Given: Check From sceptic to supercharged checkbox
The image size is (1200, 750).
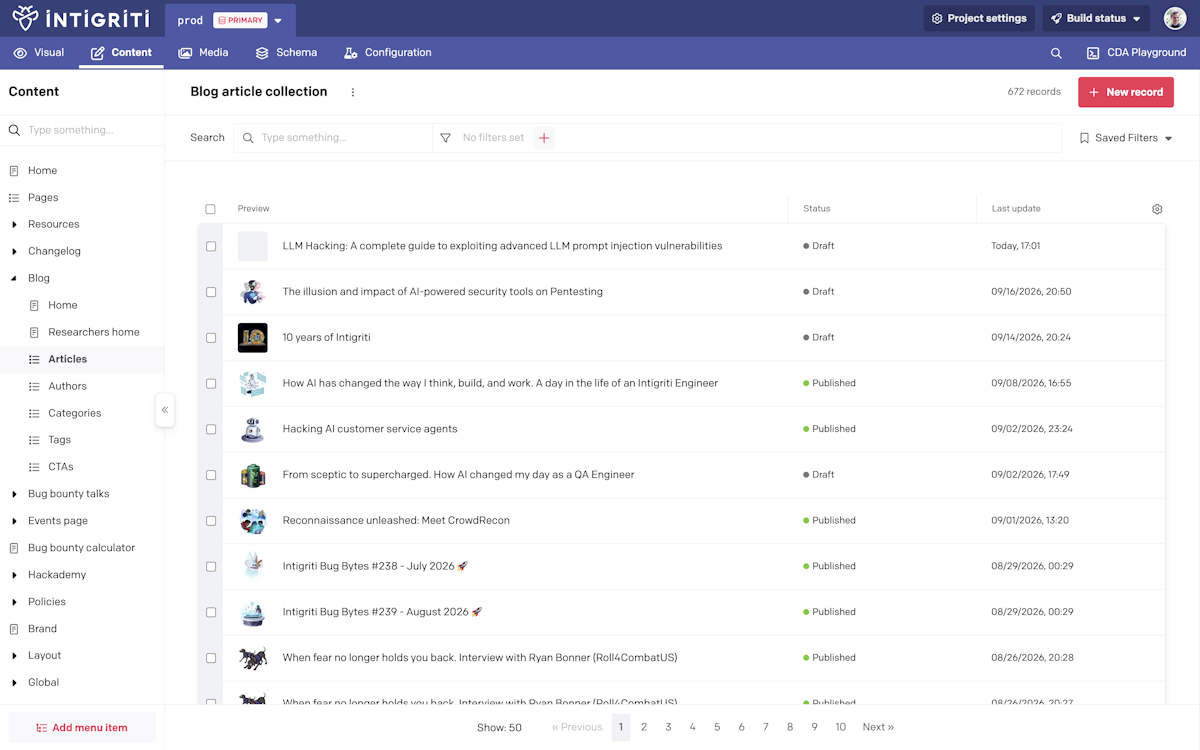Looking at the screenshot, I should click(x=211, y=475).
